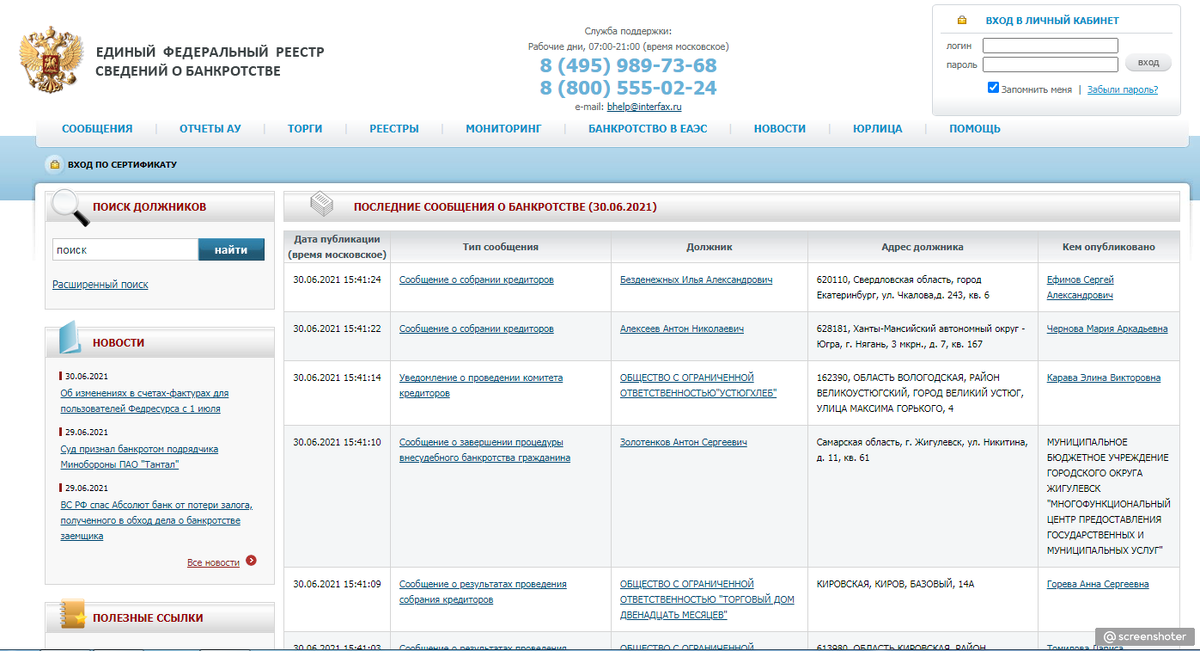1200x651 pixels.
Task: Click the ВХОД В ЛИЧНЫЙ КАБИНЕТ heading
Action: [1052, 20]
